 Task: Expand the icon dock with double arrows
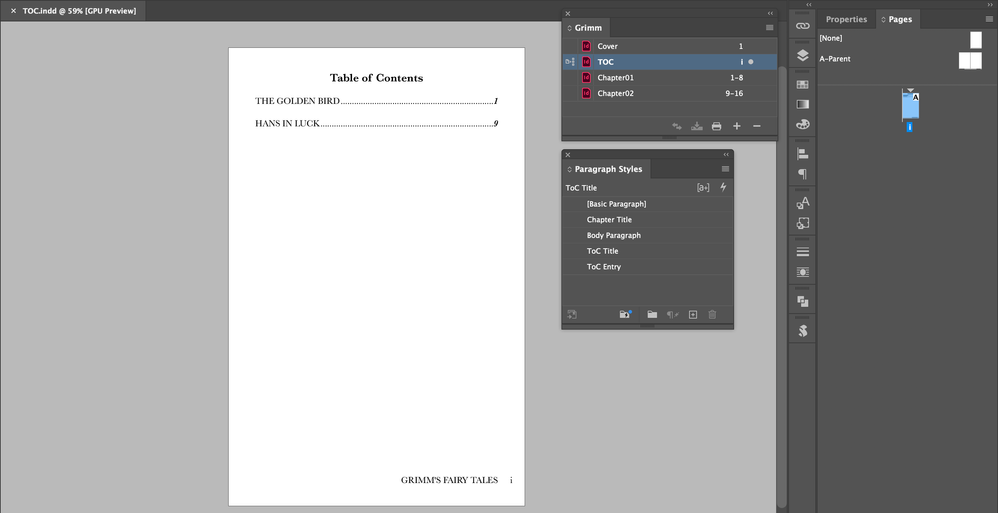point(809,4)
